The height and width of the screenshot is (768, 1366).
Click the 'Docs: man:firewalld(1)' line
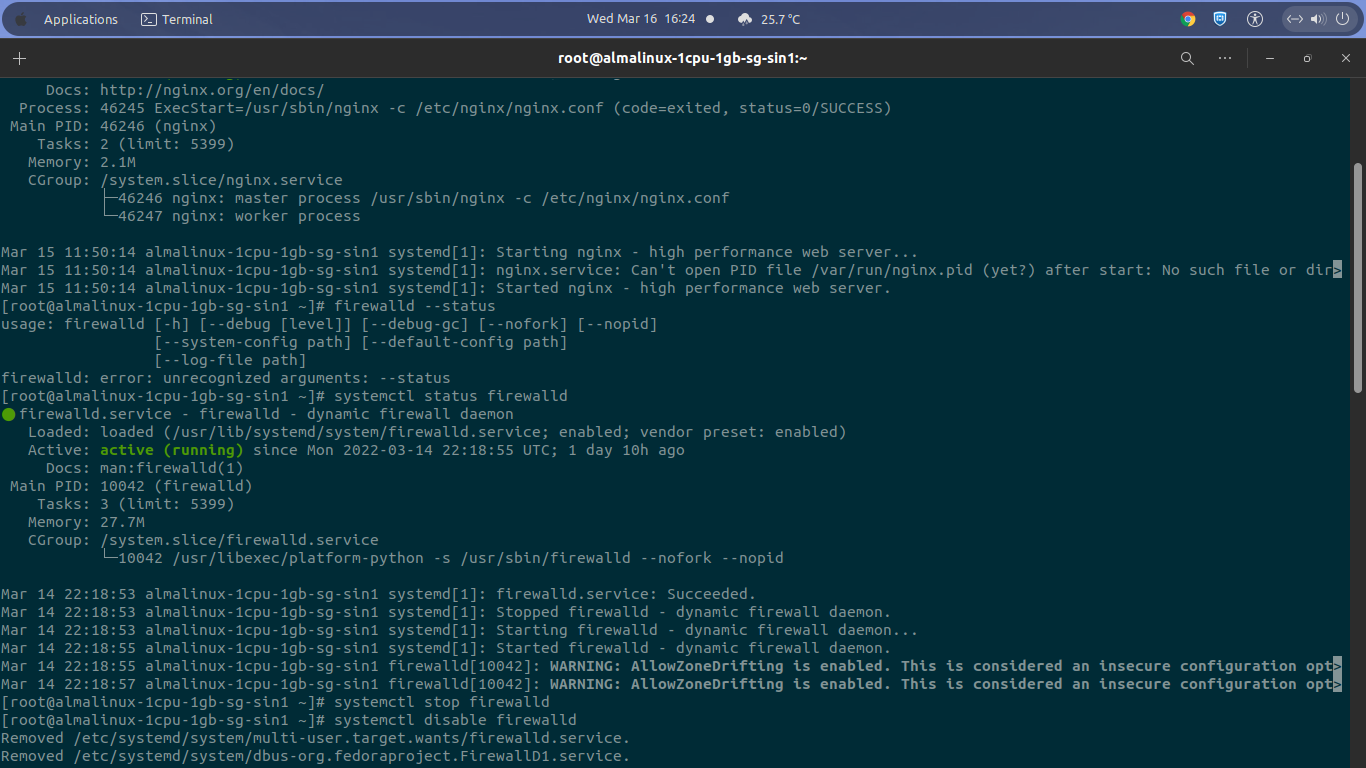pyautogui.click(x=145, y=468)
